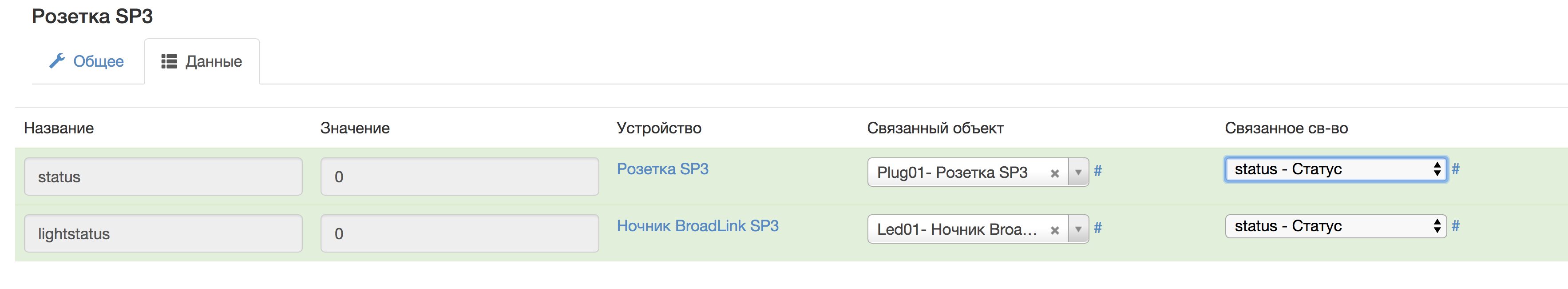The image size is (1568, 289).
Task: Open the Plug01- Розетка SP3 dropdown arrow
Action: [1079, 173]
